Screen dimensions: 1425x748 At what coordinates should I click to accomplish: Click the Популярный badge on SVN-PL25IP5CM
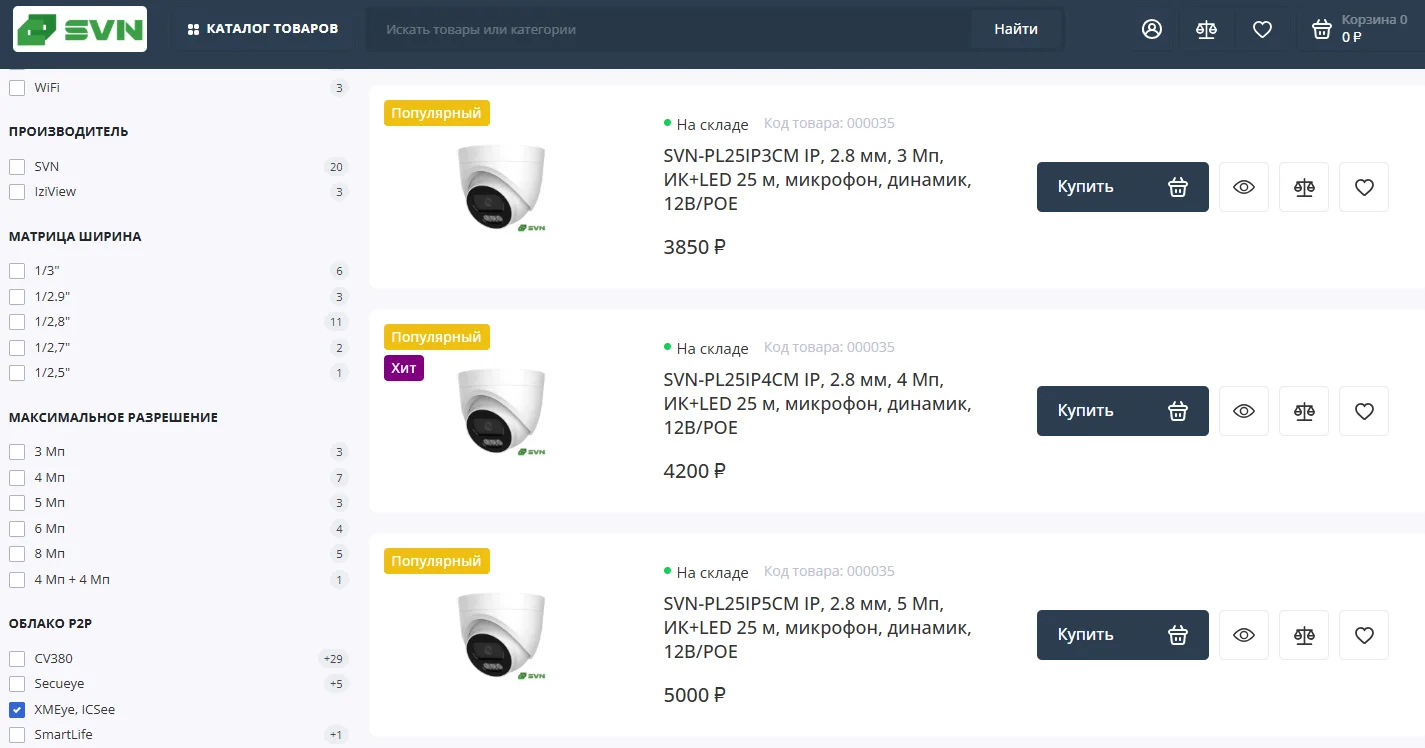point(437,561)
